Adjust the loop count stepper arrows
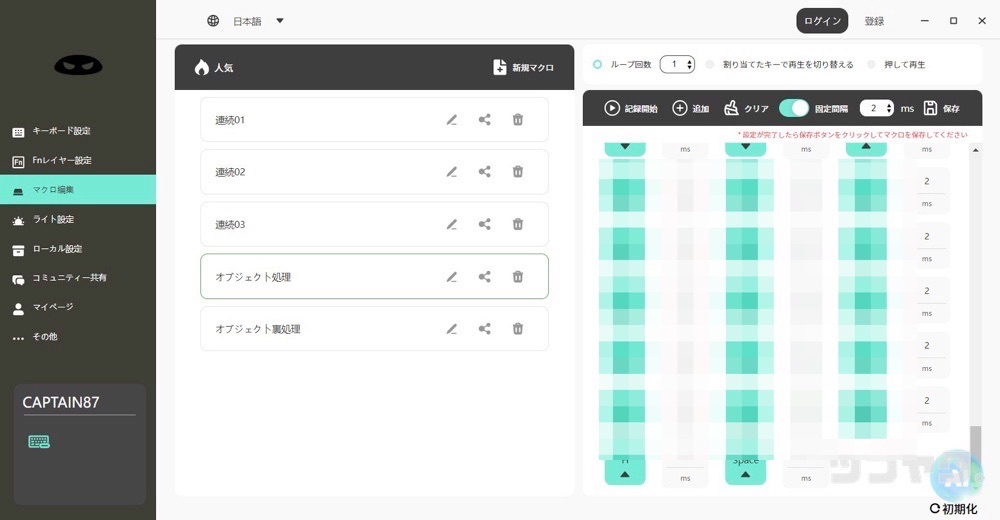The image size is (1000, 520). (x=689, y=65)
